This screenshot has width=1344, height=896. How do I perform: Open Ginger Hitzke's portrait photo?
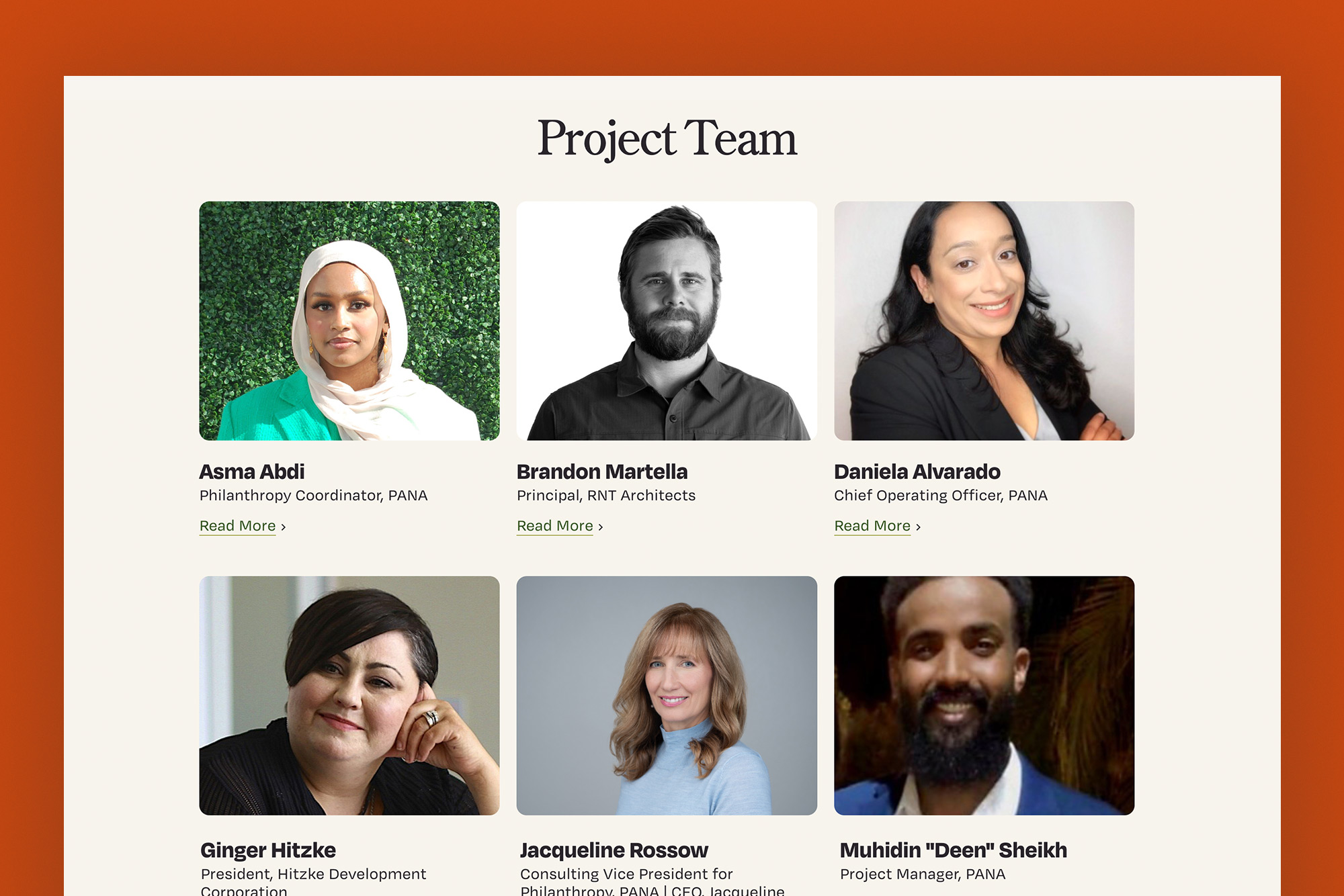click(349, 696)
